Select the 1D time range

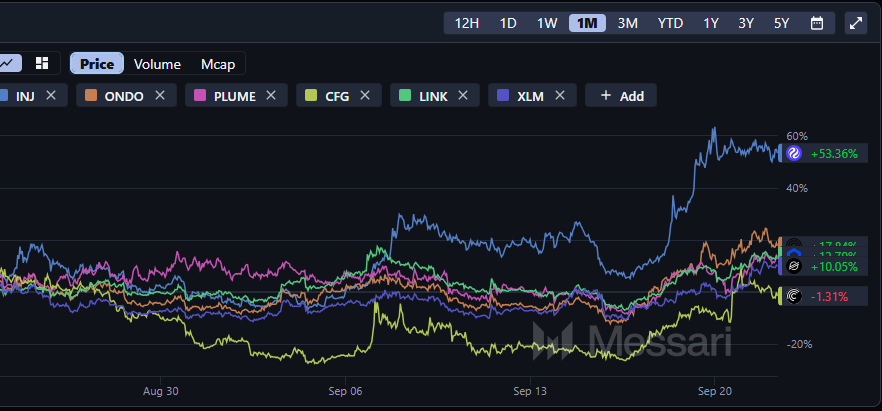tap(508, 23)
